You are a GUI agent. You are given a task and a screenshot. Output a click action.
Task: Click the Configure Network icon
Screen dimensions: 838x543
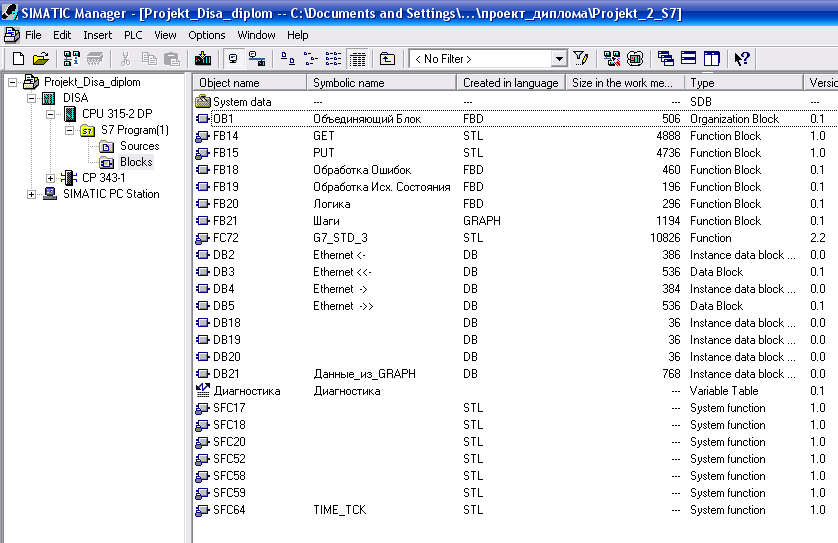(x=612, y=59)
